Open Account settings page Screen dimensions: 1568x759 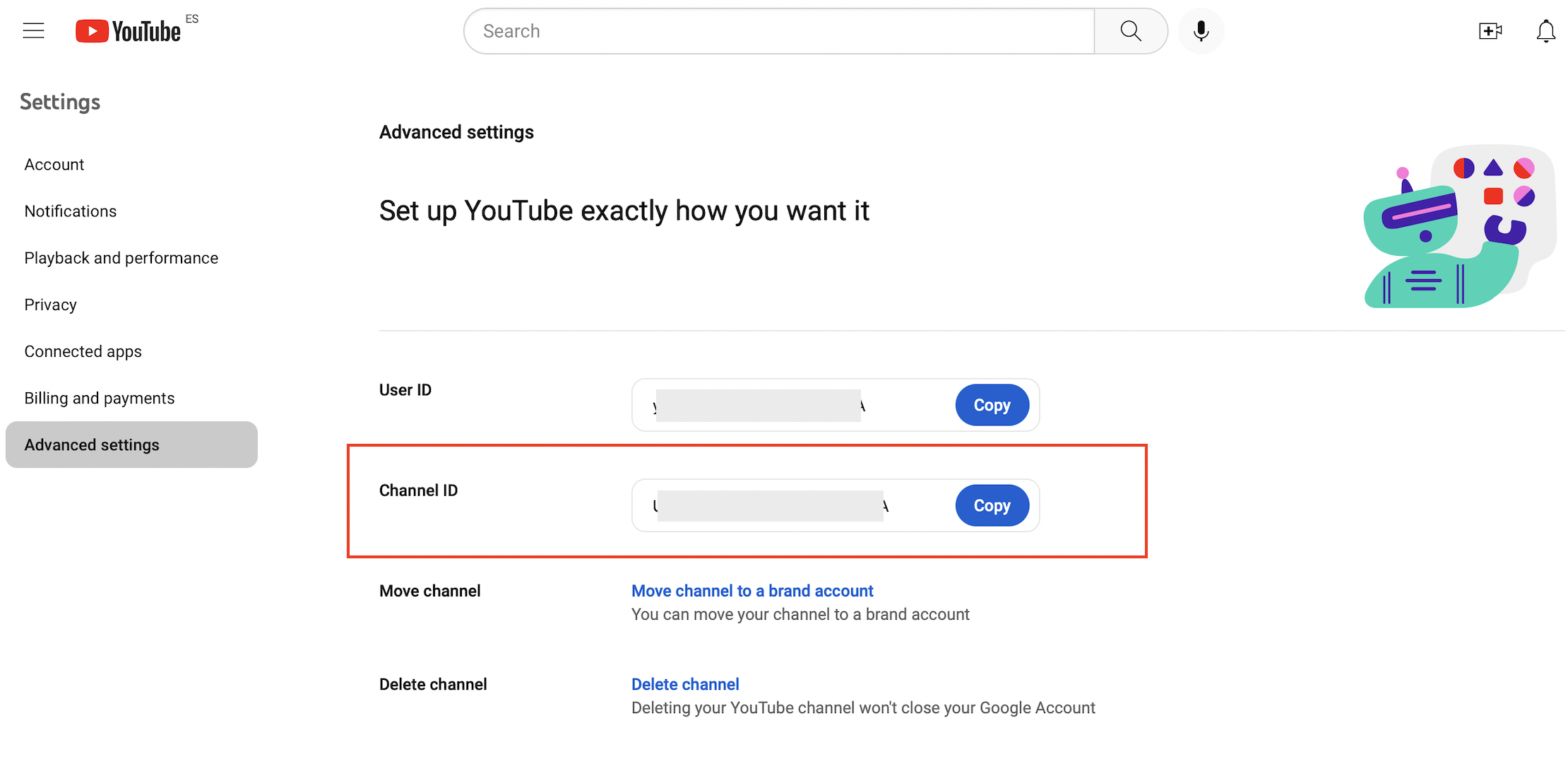(54, 165)
